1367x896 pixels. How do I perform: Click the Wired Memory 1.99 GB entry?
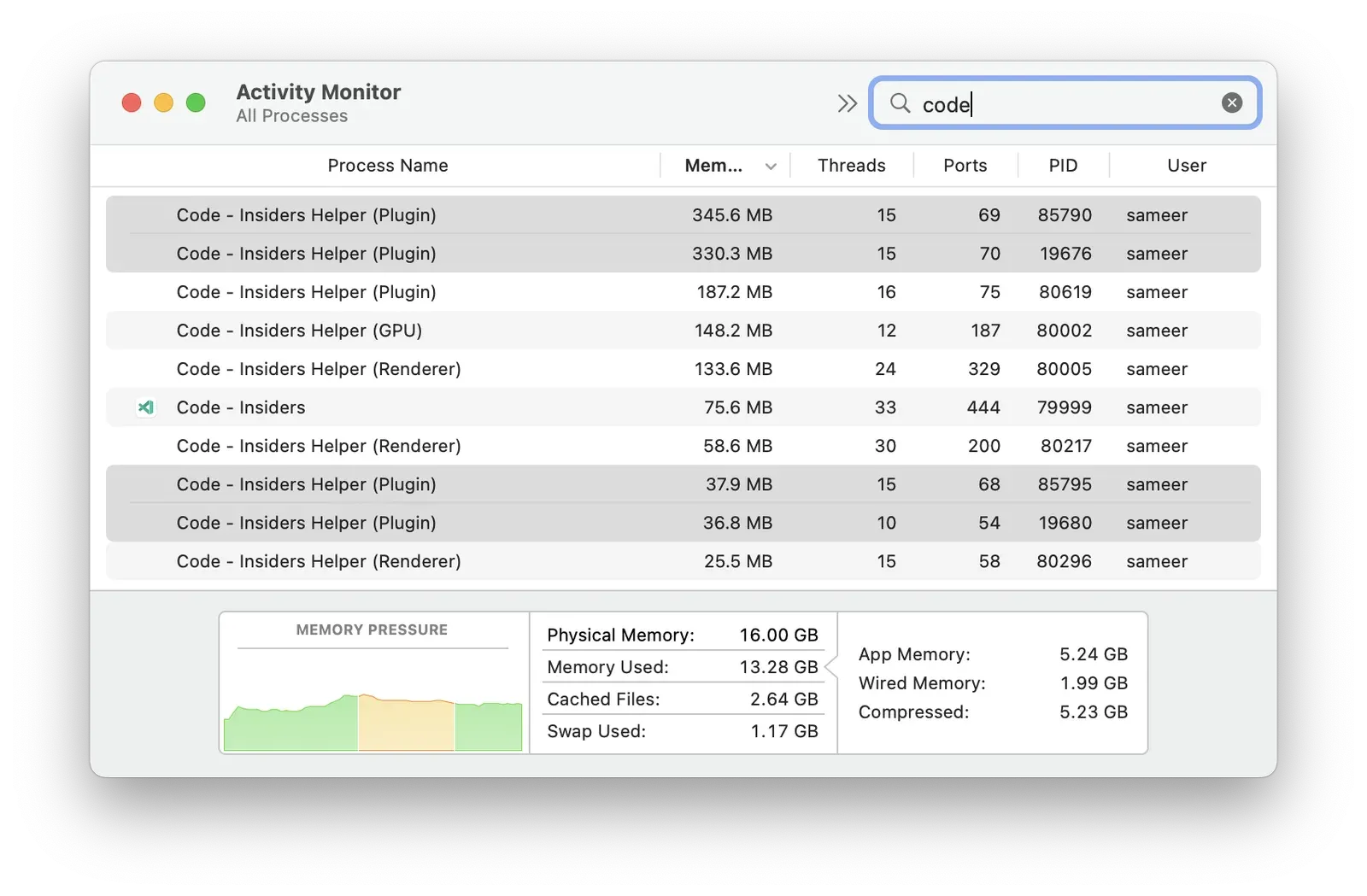click(993, 683)
